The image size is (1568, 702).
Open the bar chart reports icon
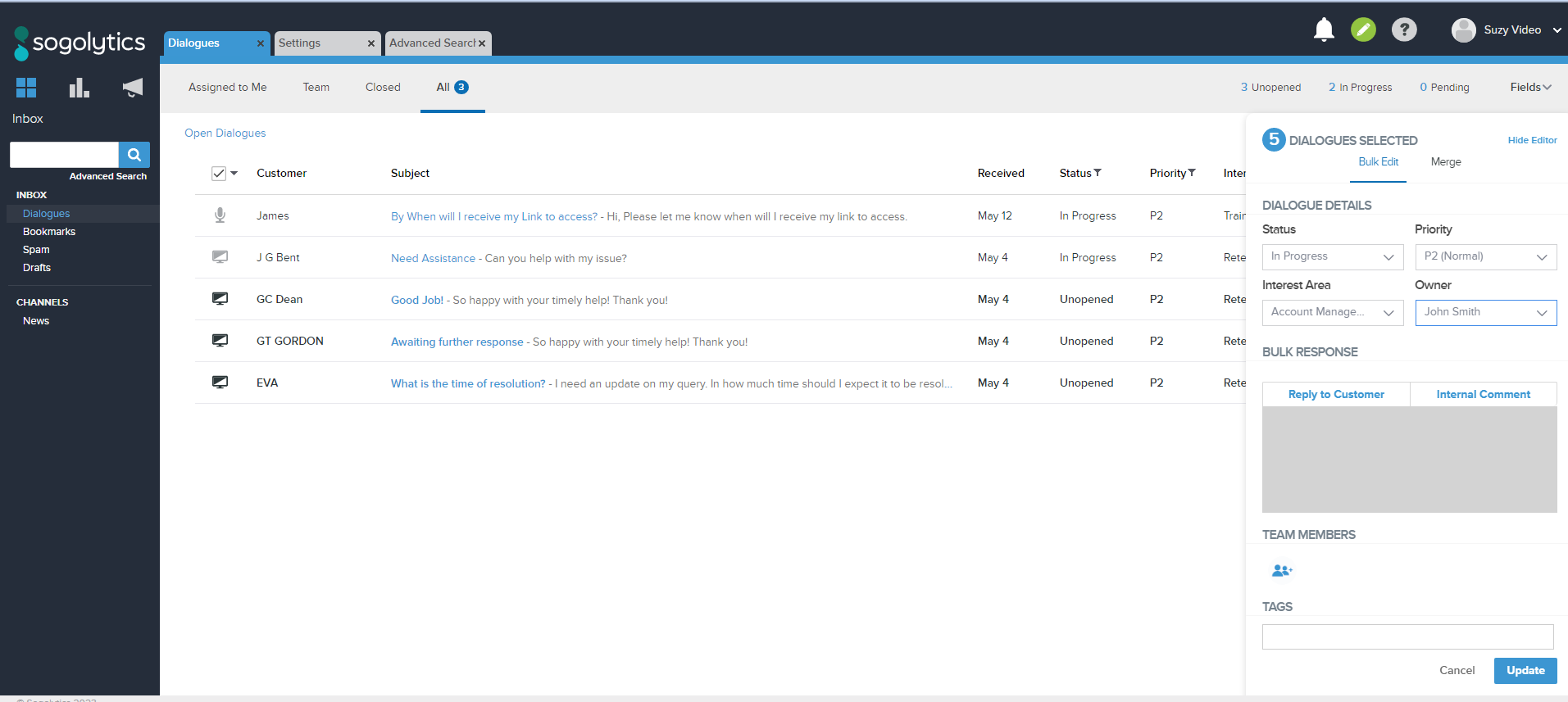click(79, 88)
